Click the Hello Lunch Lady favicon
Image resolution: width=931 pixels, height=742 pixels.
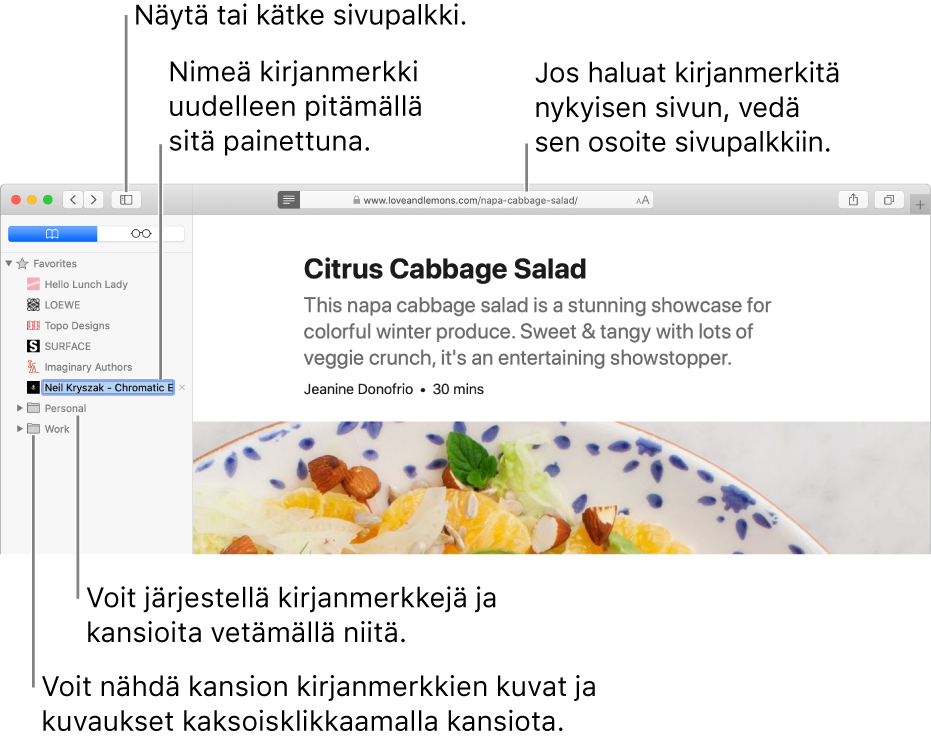[33, 284]
